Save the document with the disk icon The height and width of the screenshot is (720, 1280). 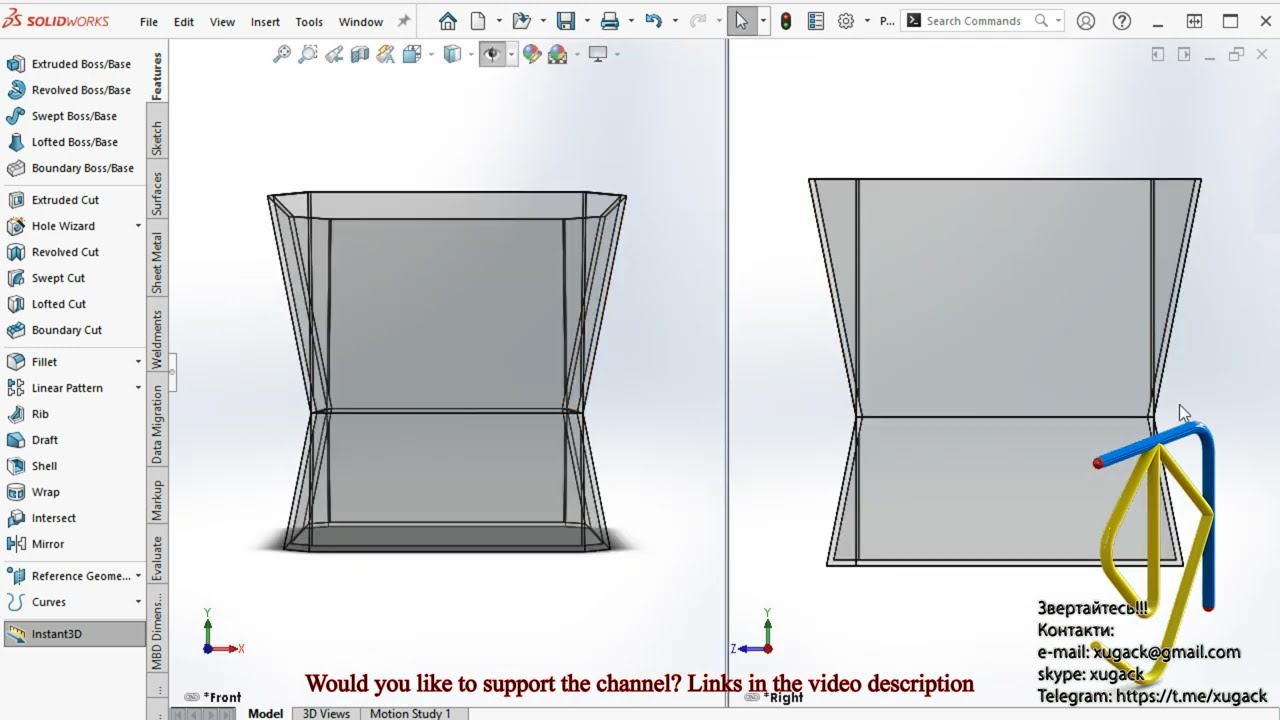[565, 21]
